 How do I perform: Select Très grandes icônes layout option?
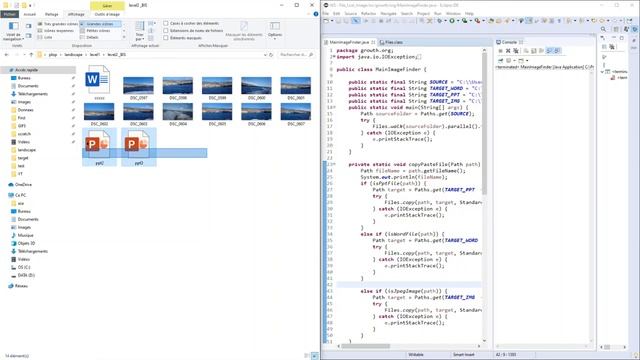58,24
